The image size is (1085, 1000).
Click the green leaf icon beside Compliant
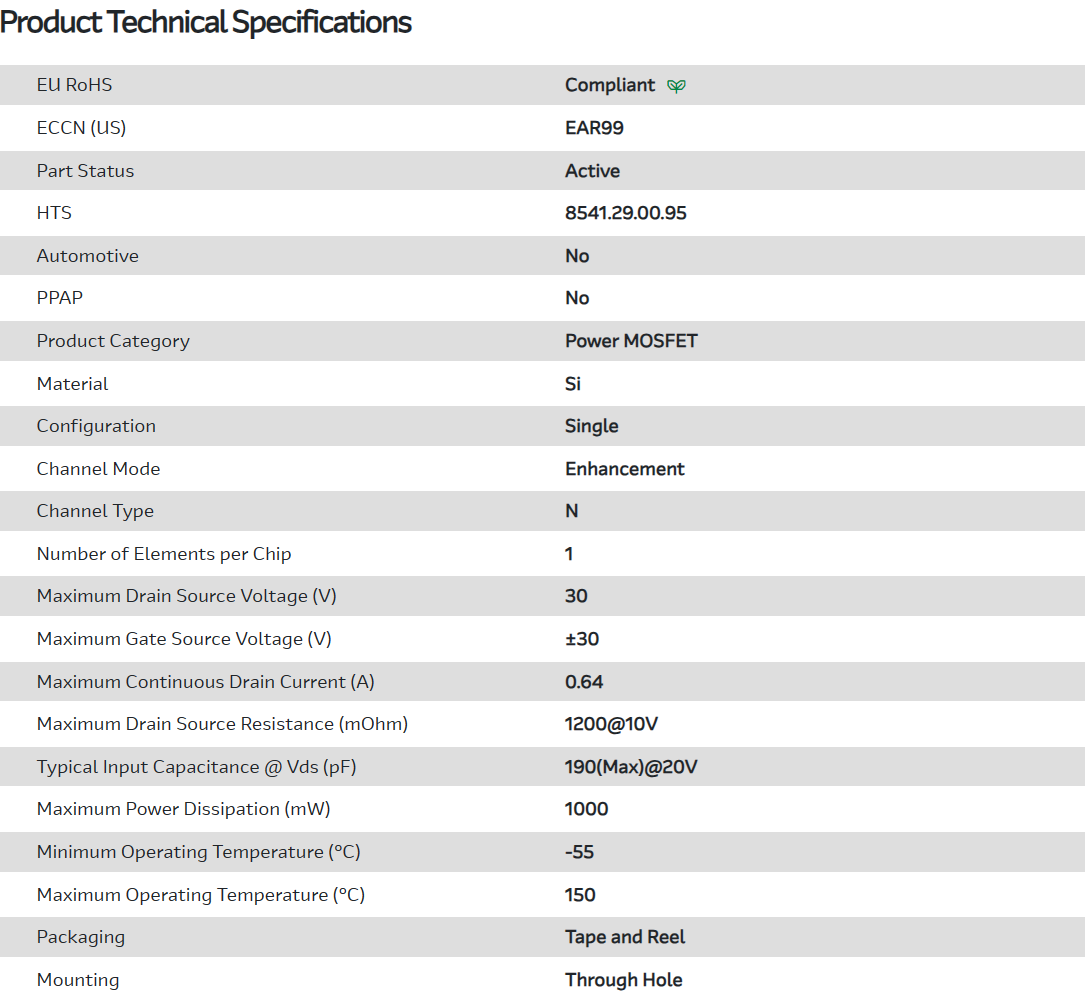click(677, 86)
